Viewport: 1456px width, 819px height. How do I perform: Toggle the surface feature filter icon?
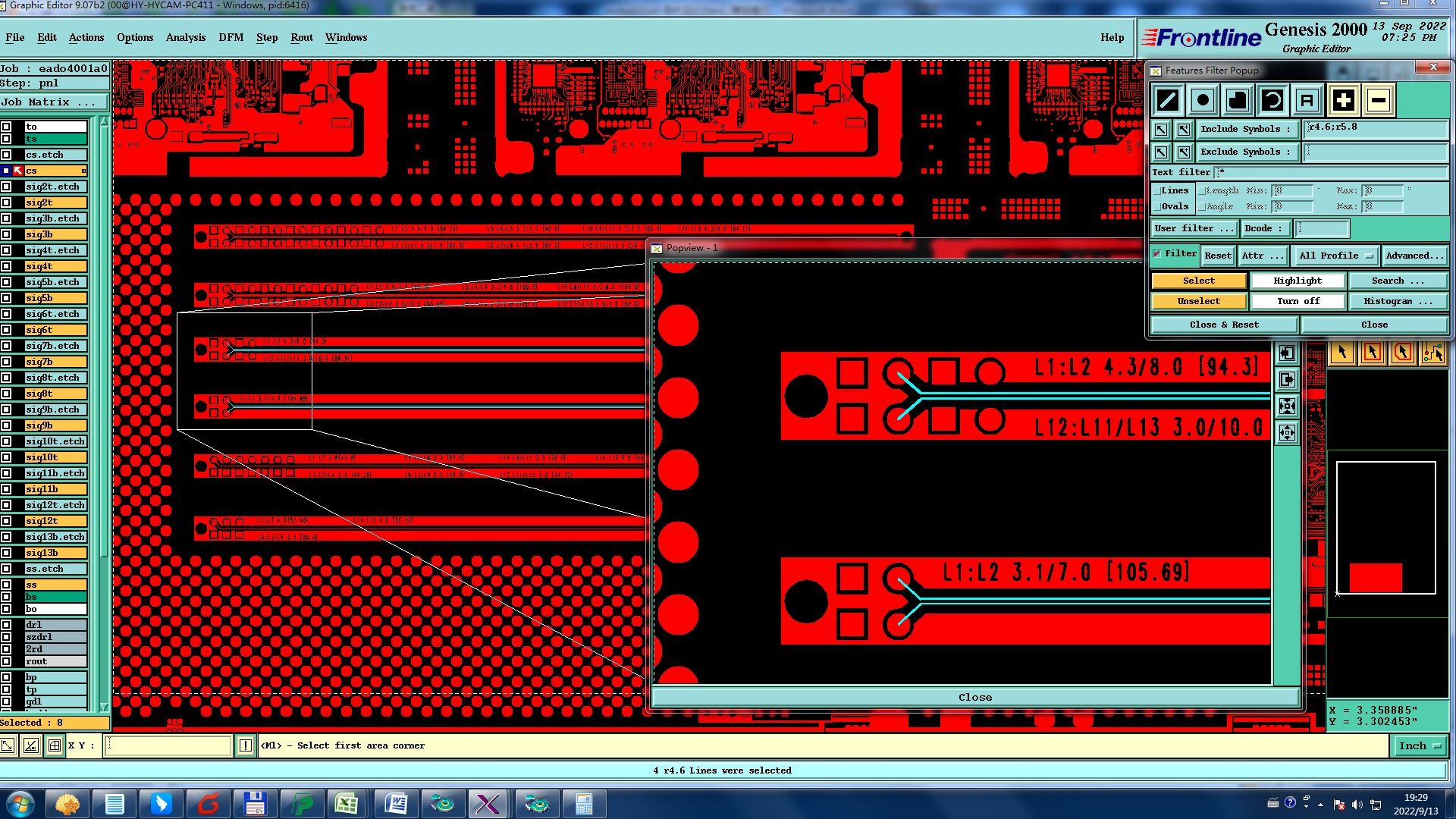[1238, 100]
